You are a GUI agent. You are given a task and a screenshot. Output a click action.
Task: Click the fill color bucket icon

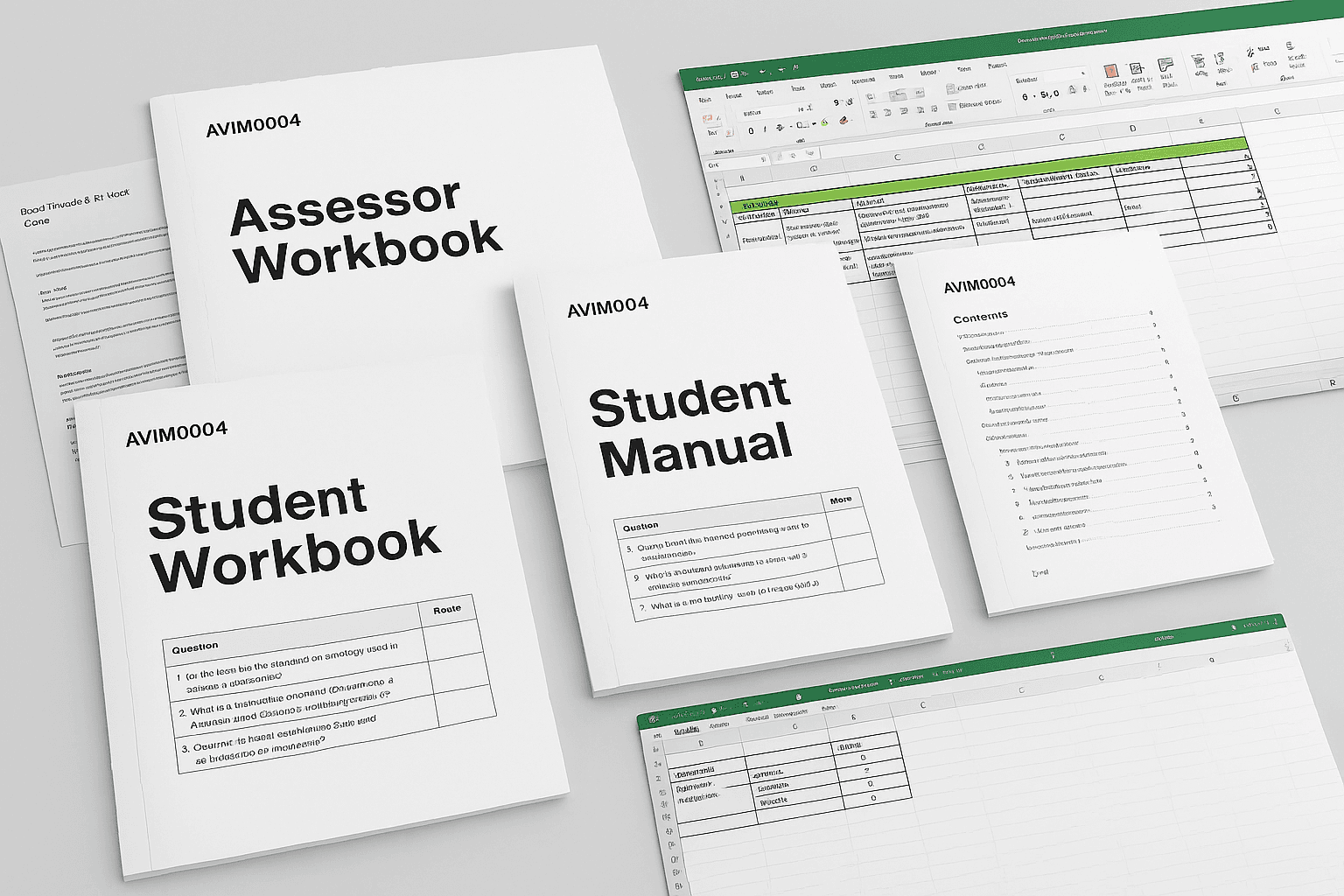point(823,123)
